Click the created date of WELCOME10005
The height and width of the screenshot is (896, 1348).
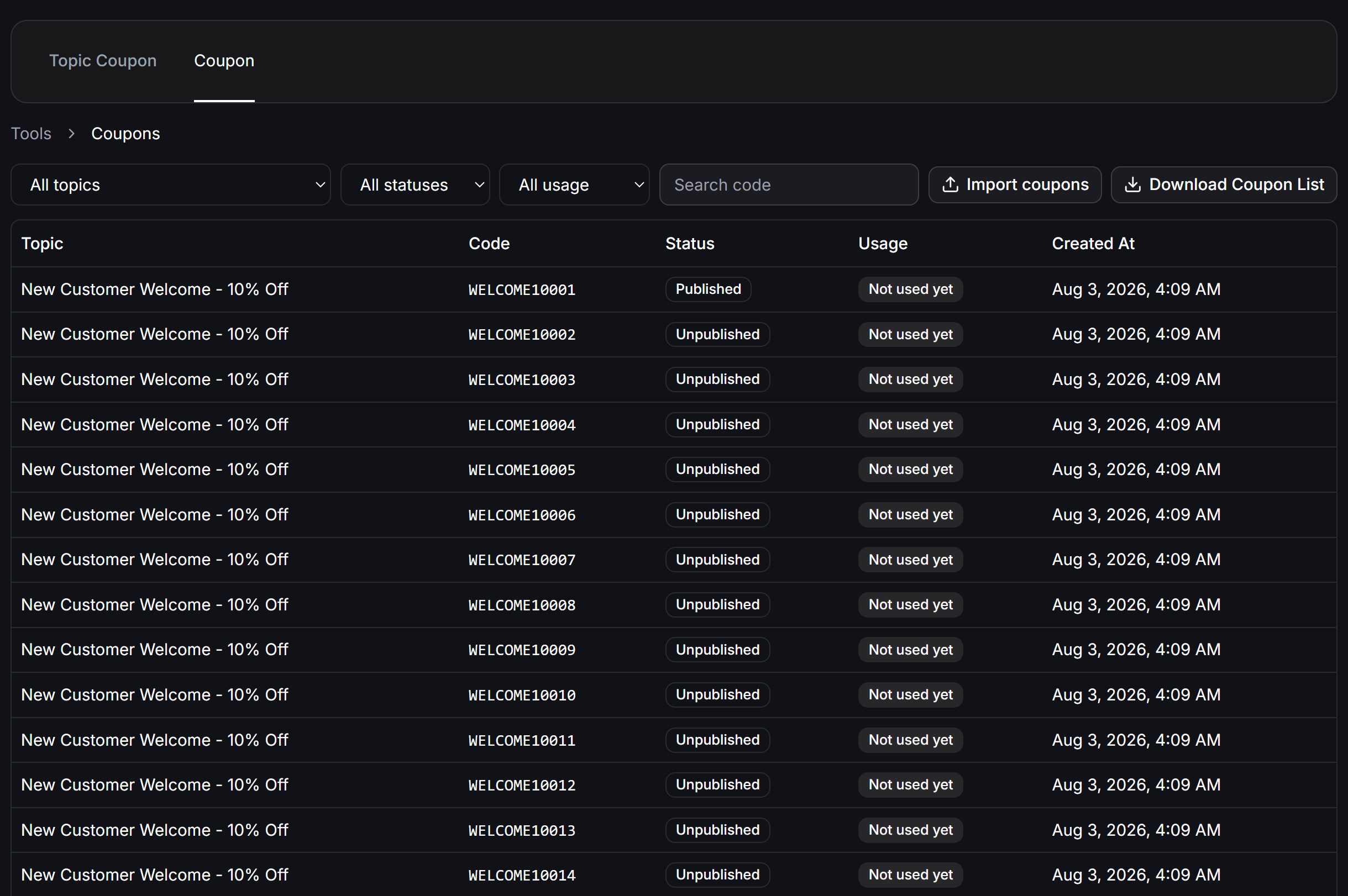pos(1136,470)
